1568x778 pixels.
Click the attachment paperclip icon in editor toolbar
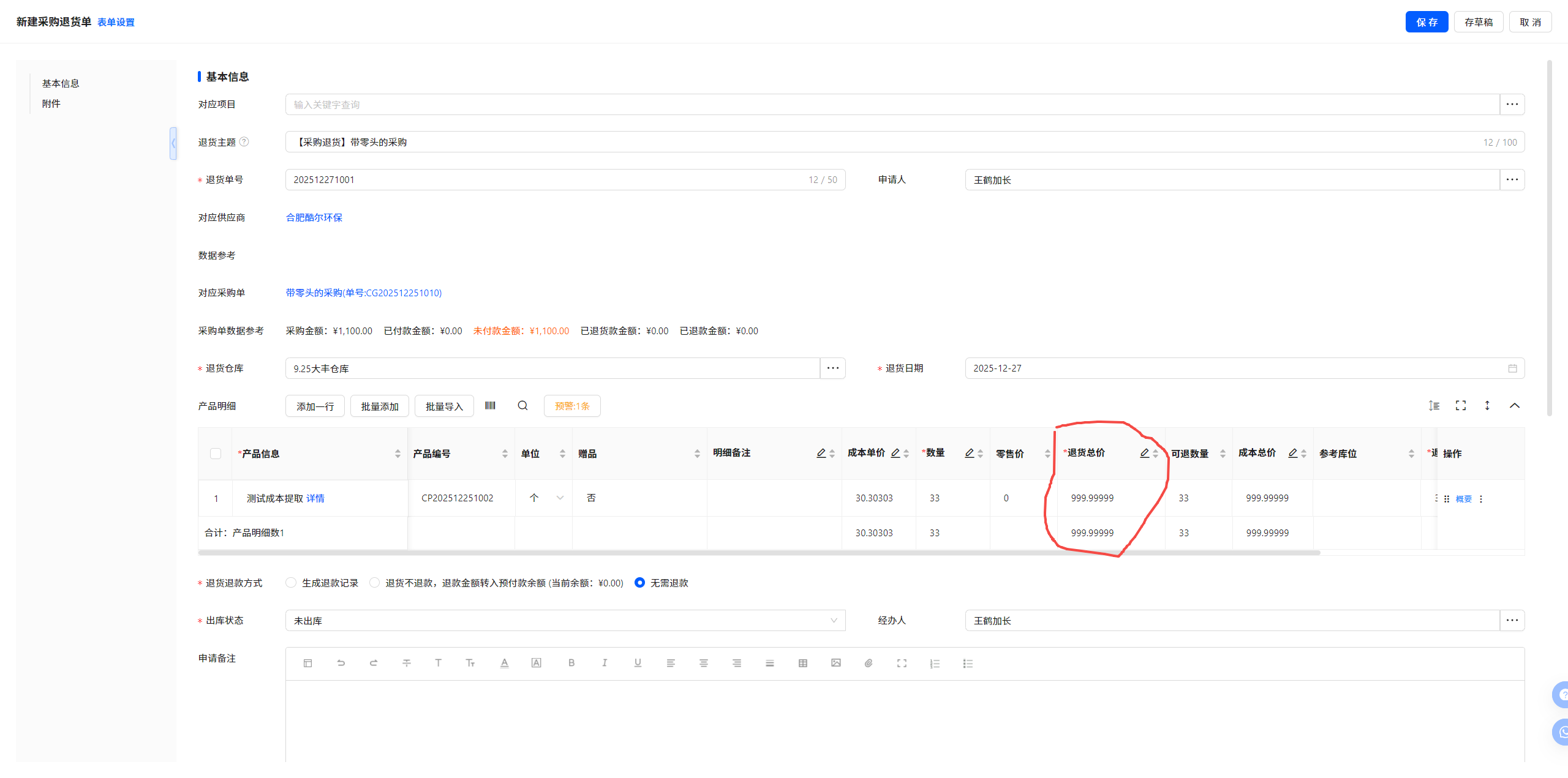869,663
